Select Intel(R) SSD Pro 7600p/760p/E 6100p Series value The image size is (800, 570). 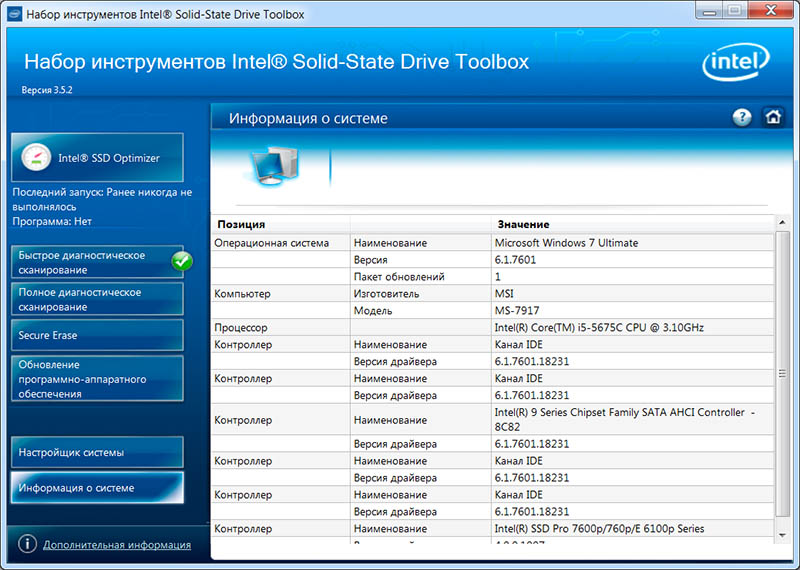pyautogui.click(x=633, y=528)
